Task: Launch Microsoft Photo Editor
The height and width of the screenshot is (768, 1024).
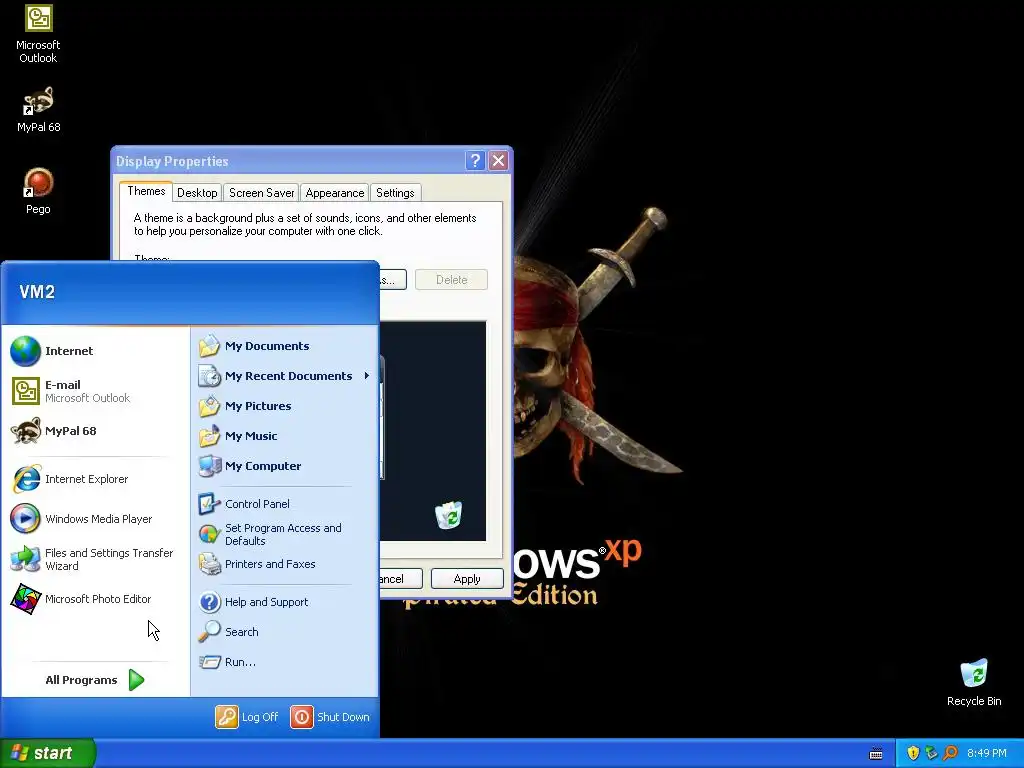Action: coord(96,599)
